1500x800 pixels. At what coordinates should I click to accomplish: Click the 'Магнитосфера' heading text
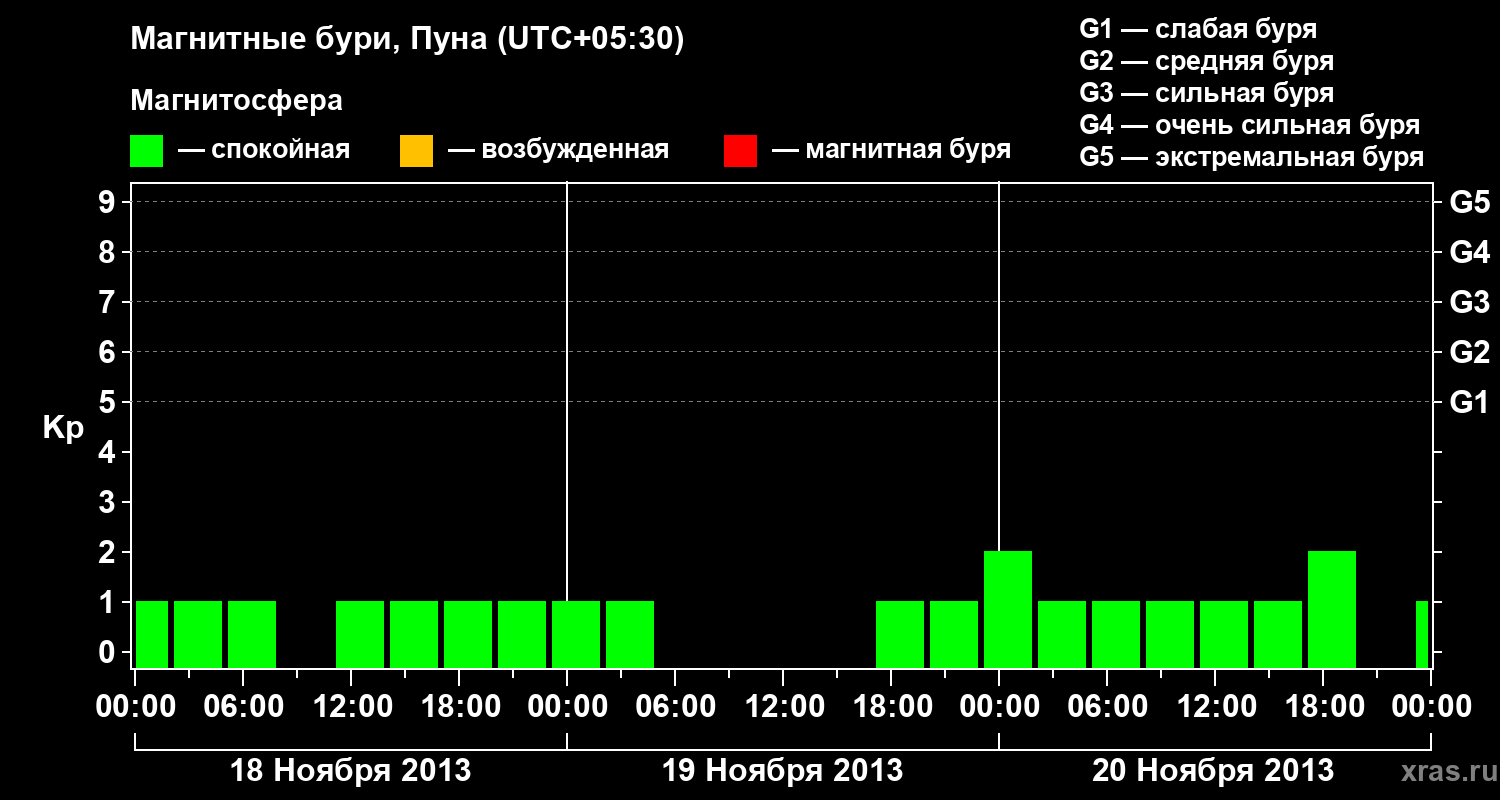click(x=237, y=101)
